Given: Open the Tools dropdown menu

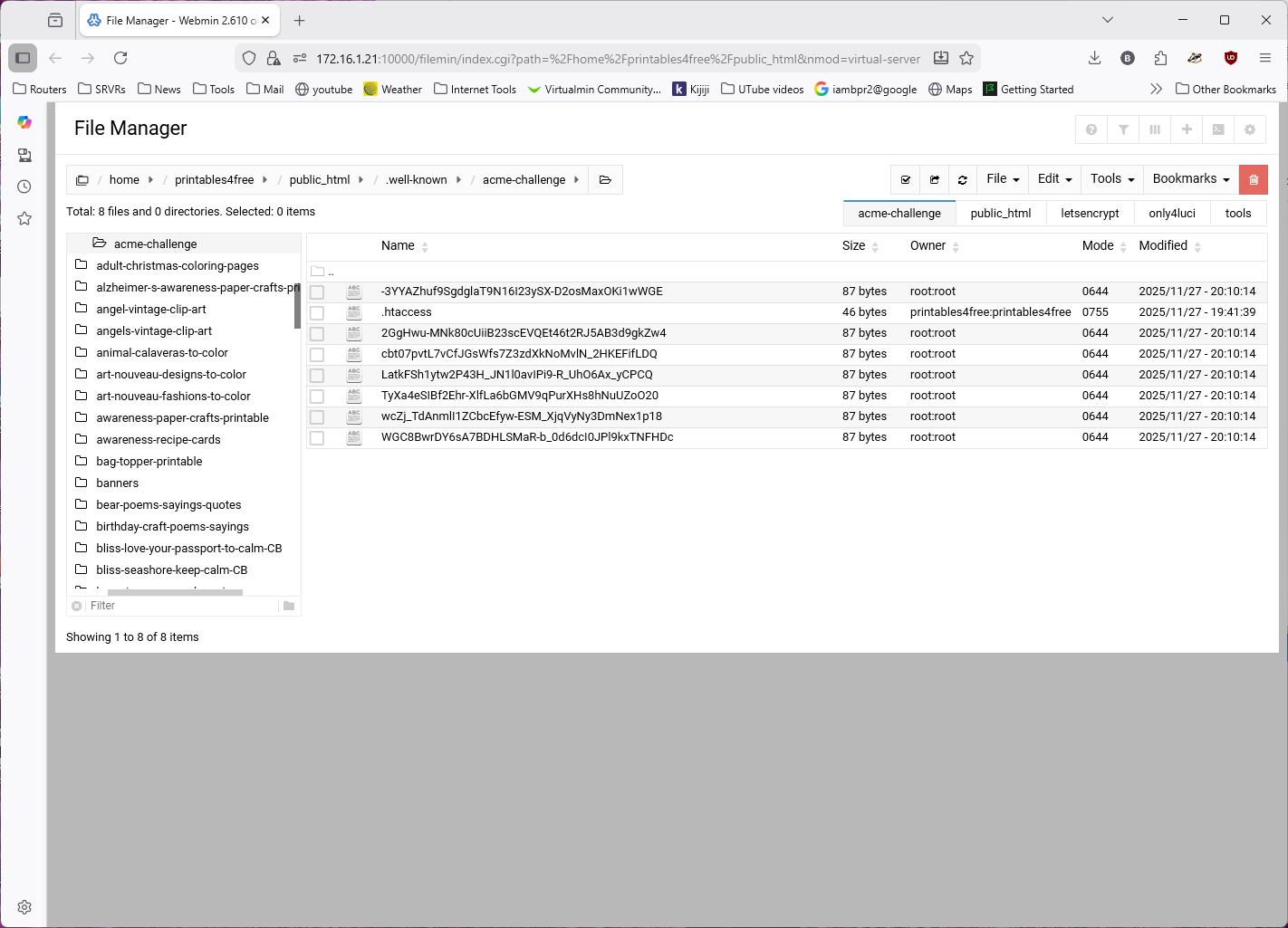Looking at the screenshot, I should pos(1112,179).
